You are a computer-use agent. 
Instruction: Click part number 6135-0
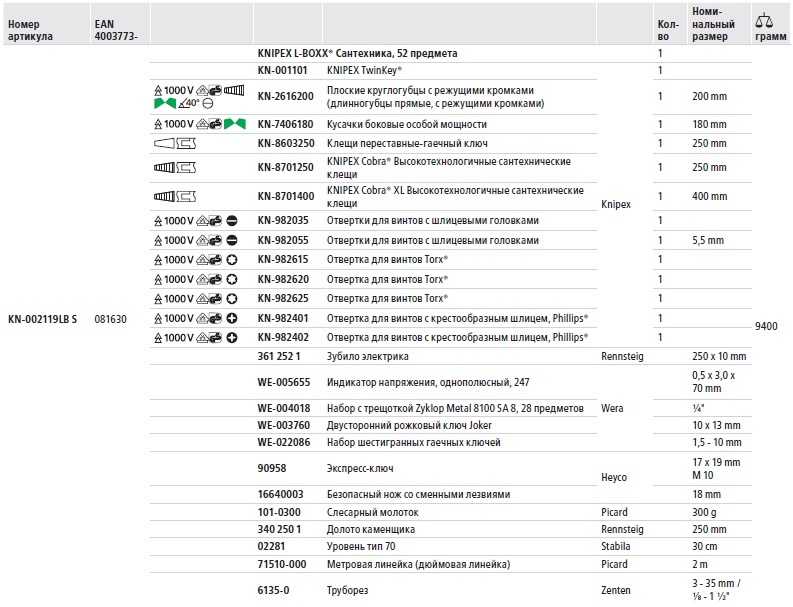pyautogui.click(x=273, y=590)
